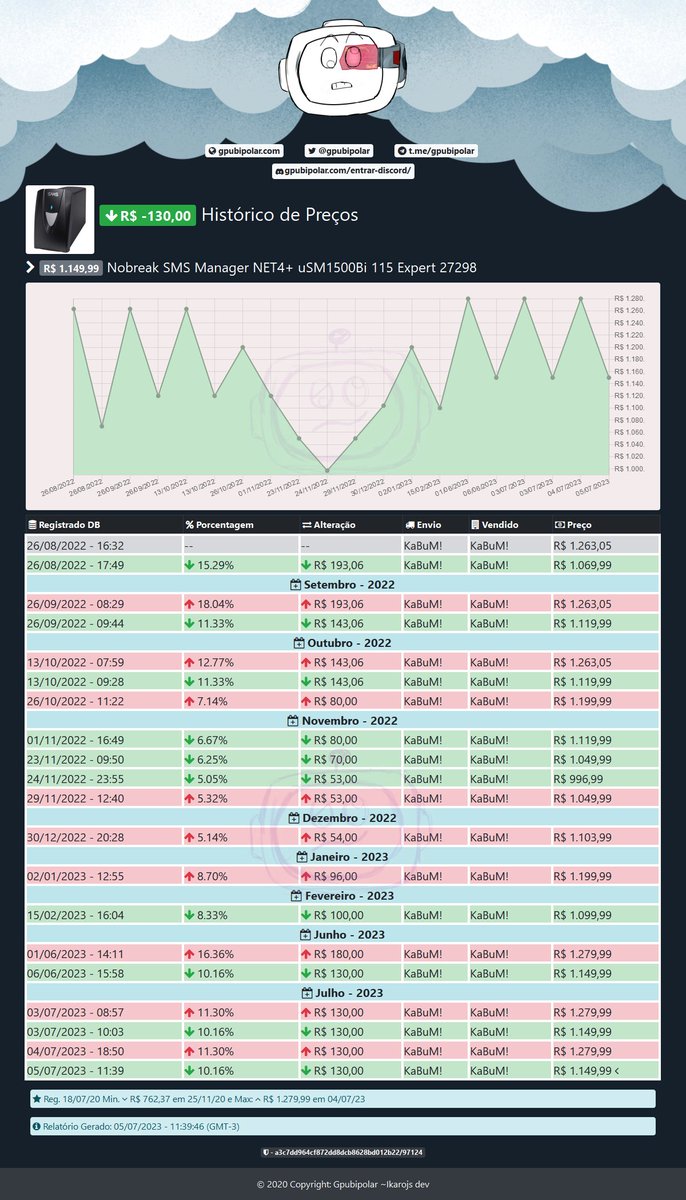Click the star icon in the Reg. summary bar
Viewport: 686px width, 1200px height.
pyautogui.click(x=38, y=1099)
